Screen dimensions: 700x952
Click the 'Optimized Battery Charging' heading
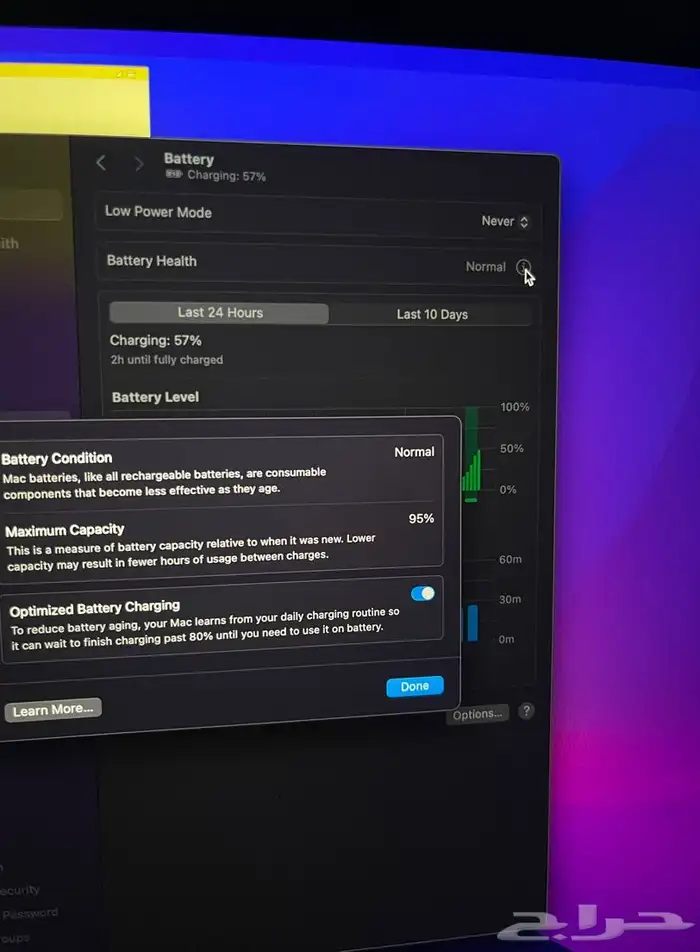pyautogui.click(x=95, y=608)
